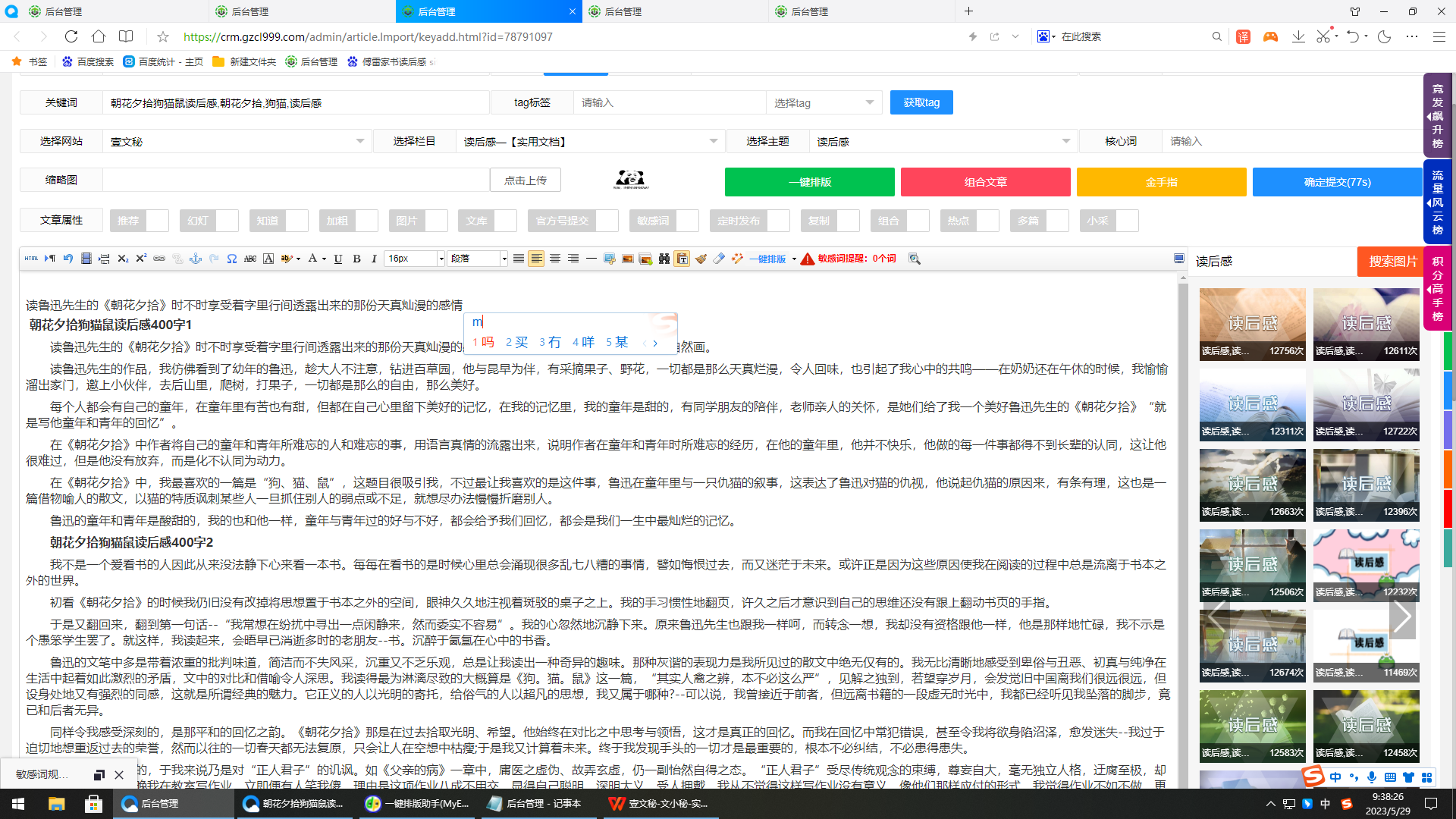Open the 选择tag dropdown
This screenshot has width=1456, height=819.
824,103
